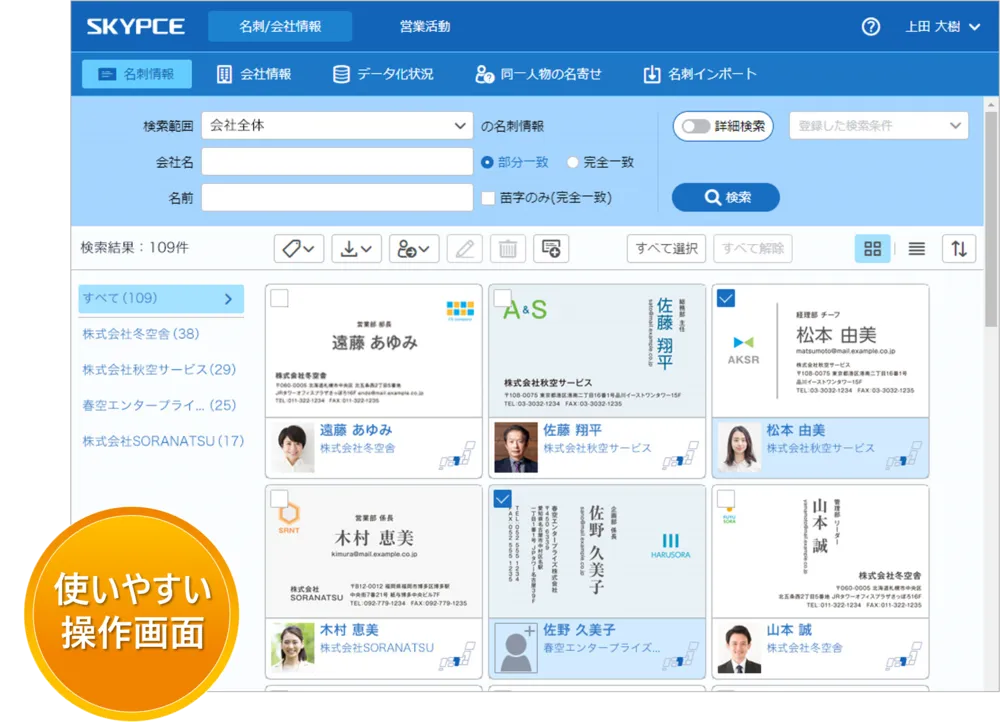
Task: Click 佐藤 翔平 profile photo
Action: (x=516, y=447)
